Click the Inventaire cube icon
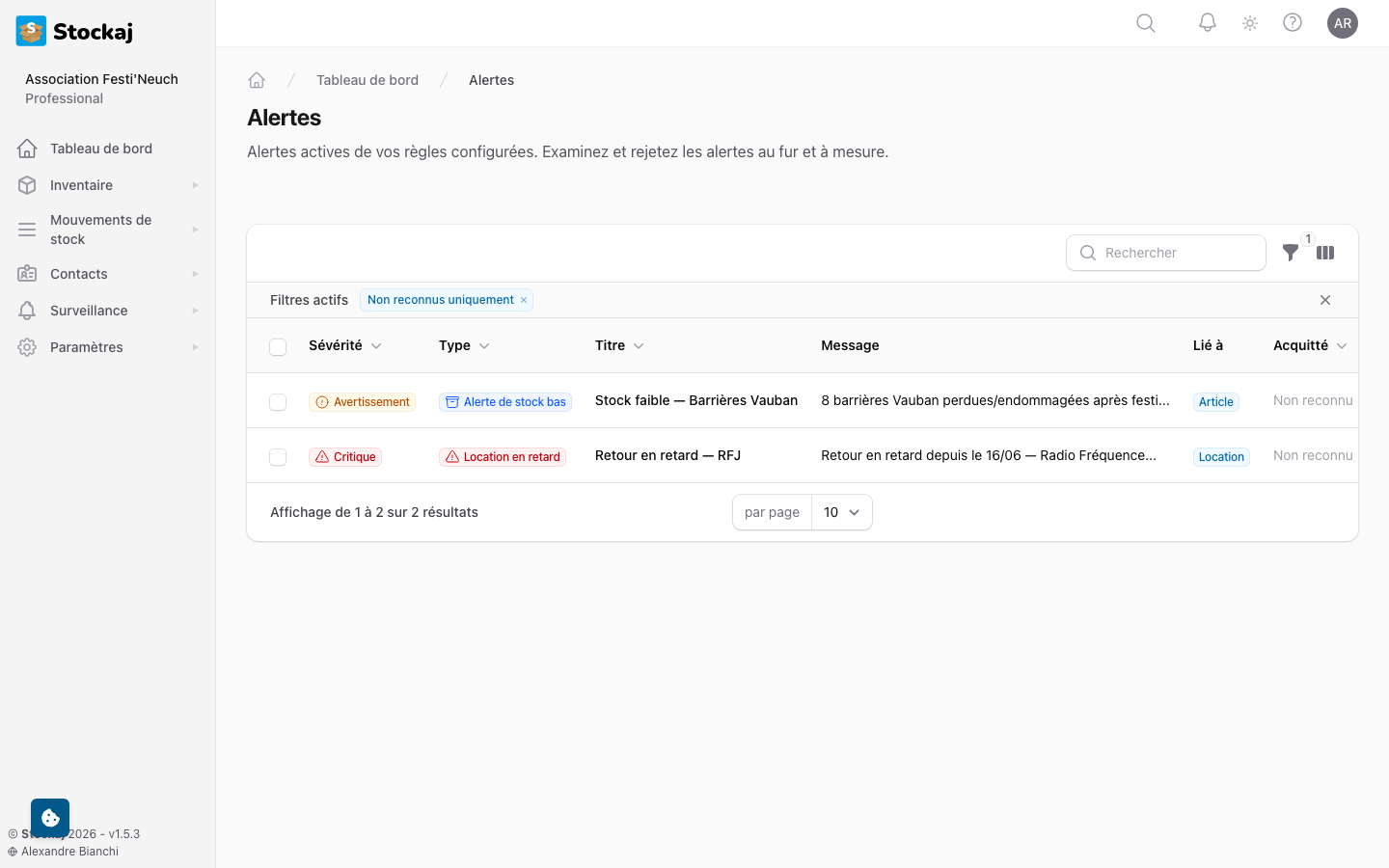 [x=27, y=185]
